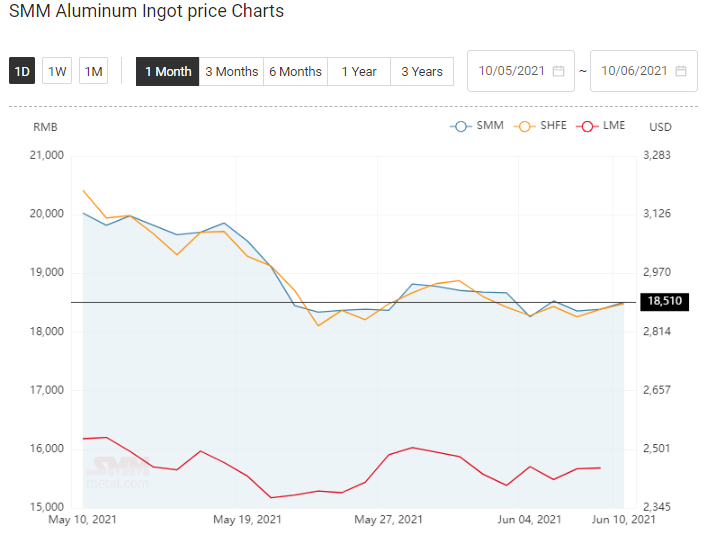Click the 20,000 RMB axis value
Screen dimensions: 708x534
[47, 214]
